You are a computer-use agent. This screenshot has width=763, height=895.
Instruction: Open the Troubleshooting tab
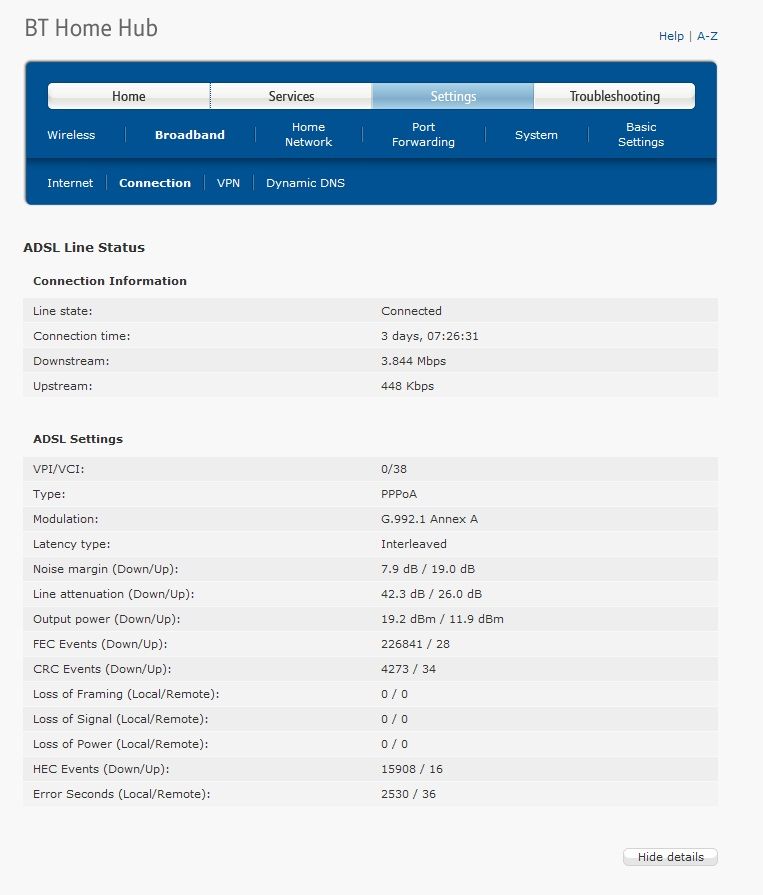(x=615, y=96)
